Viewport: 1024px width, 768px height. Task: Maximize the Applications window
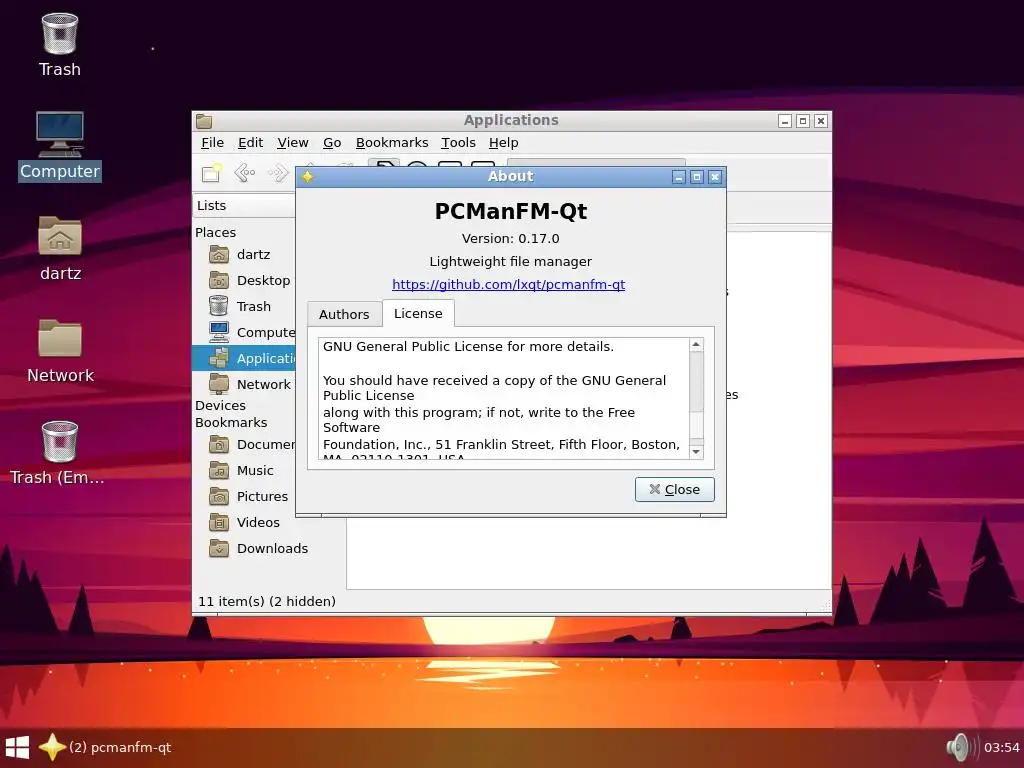point(803,121)
